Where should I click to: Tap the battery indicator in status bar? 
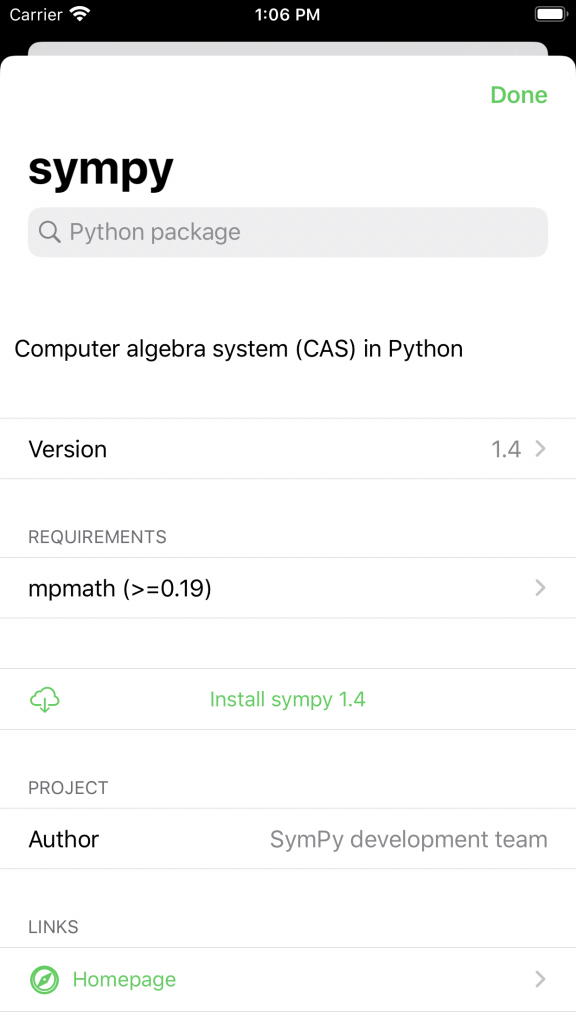[548, 14]
